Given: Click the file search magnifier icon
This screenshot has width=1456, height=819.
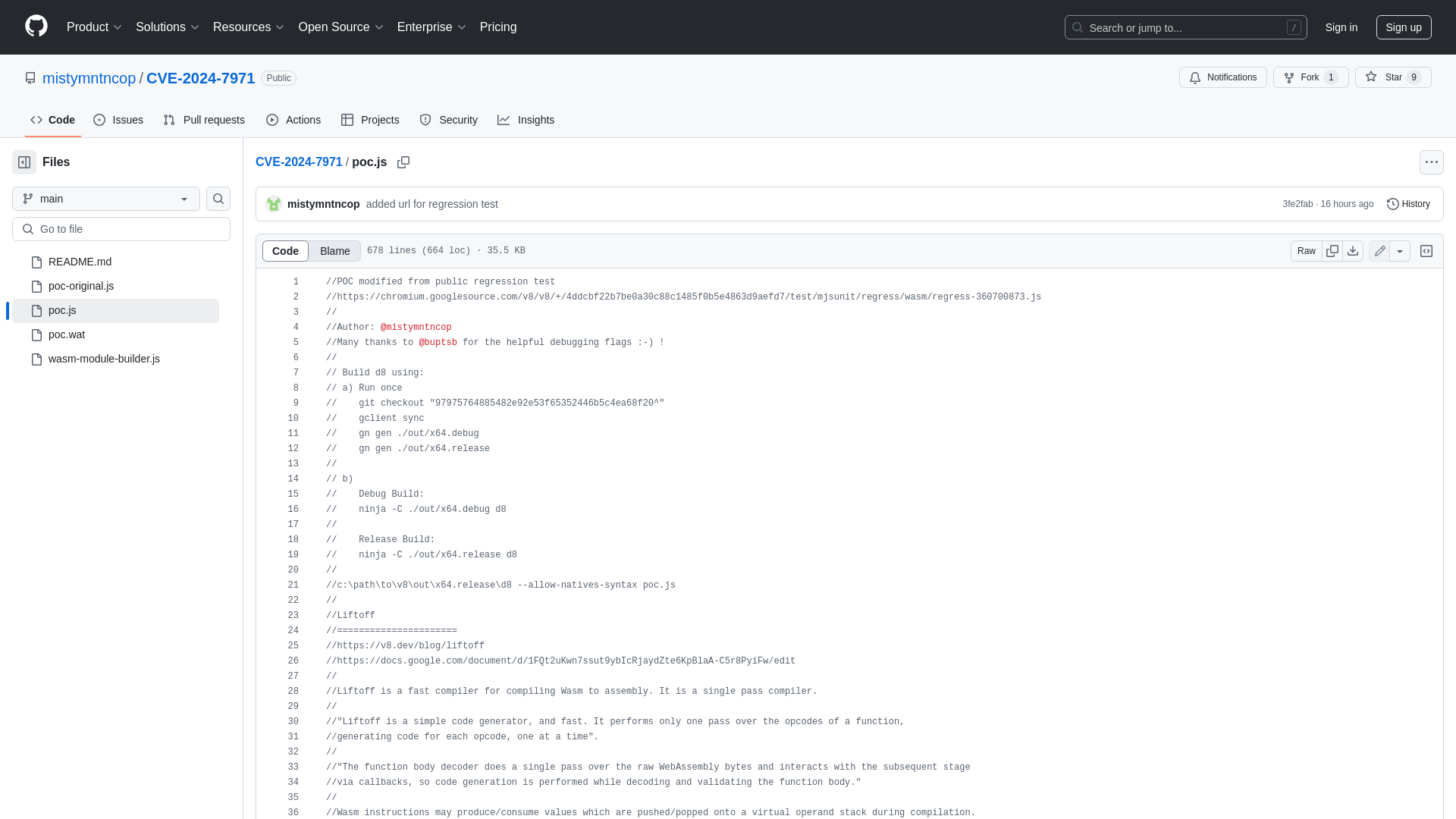Looking at the screenshot, I should tap(218, 199).
